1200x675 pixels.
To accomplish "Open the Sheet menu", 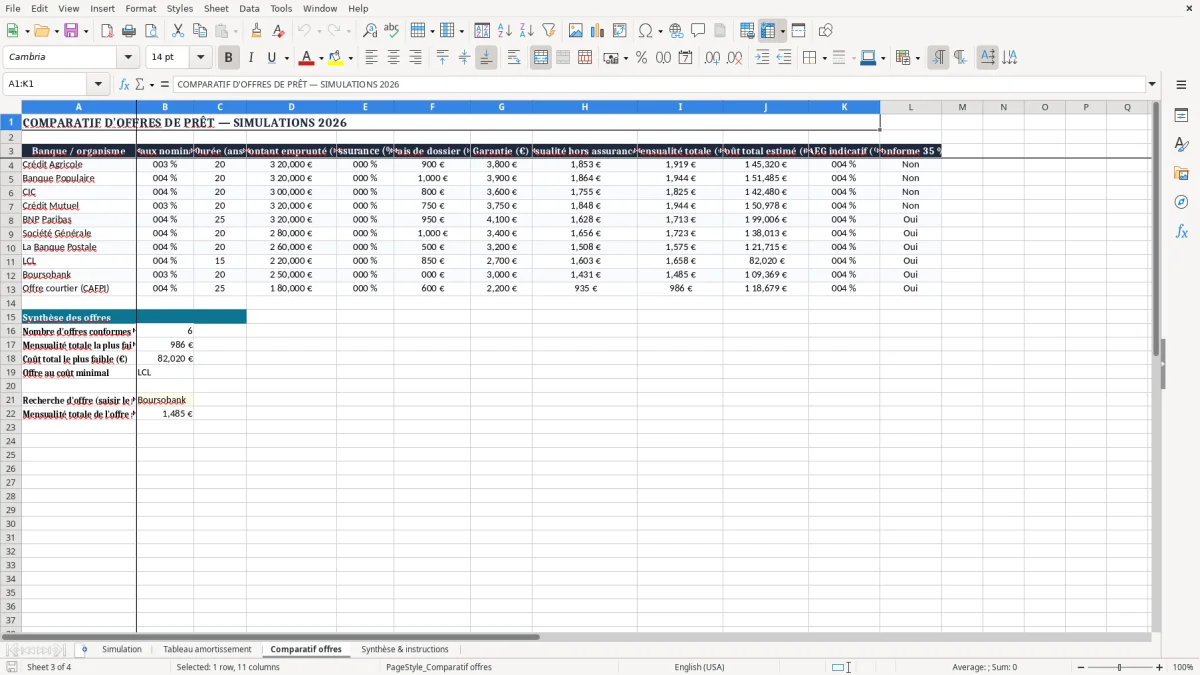I will pos(216,8).
